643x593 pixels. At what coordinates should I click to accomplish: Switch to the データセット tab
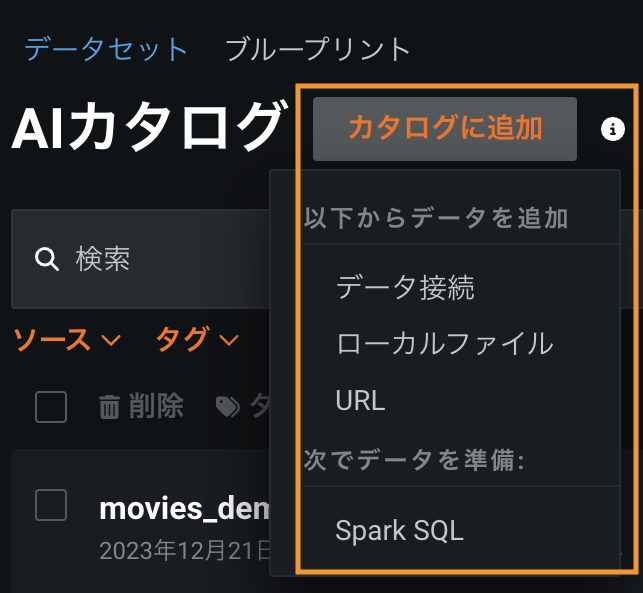coord(106,49)
